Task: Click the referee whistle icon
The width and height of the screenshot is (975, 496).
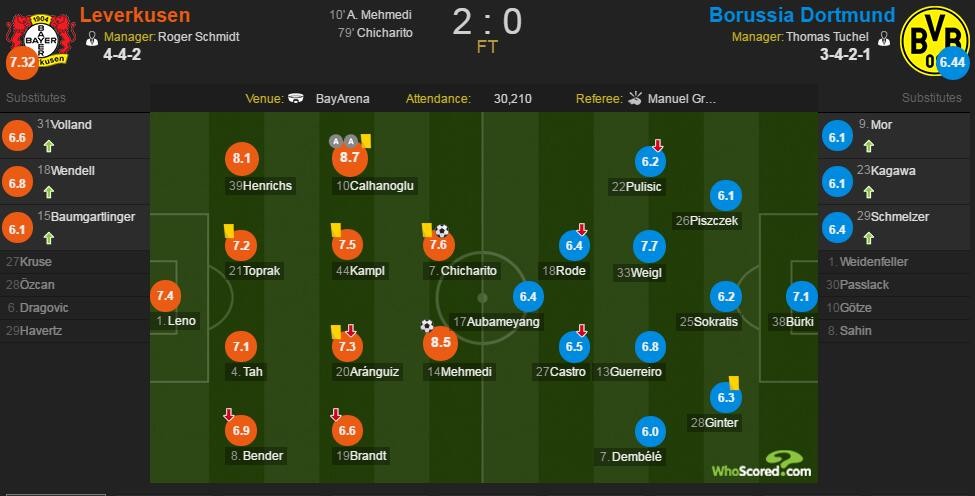Action: 634,98
